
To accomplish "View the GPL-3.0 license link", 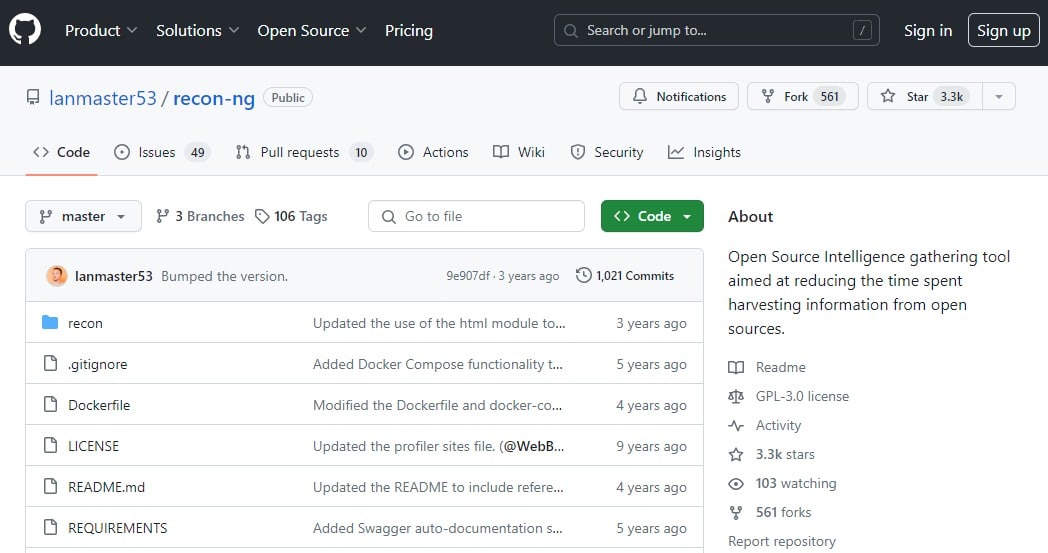I will point(789,396).
